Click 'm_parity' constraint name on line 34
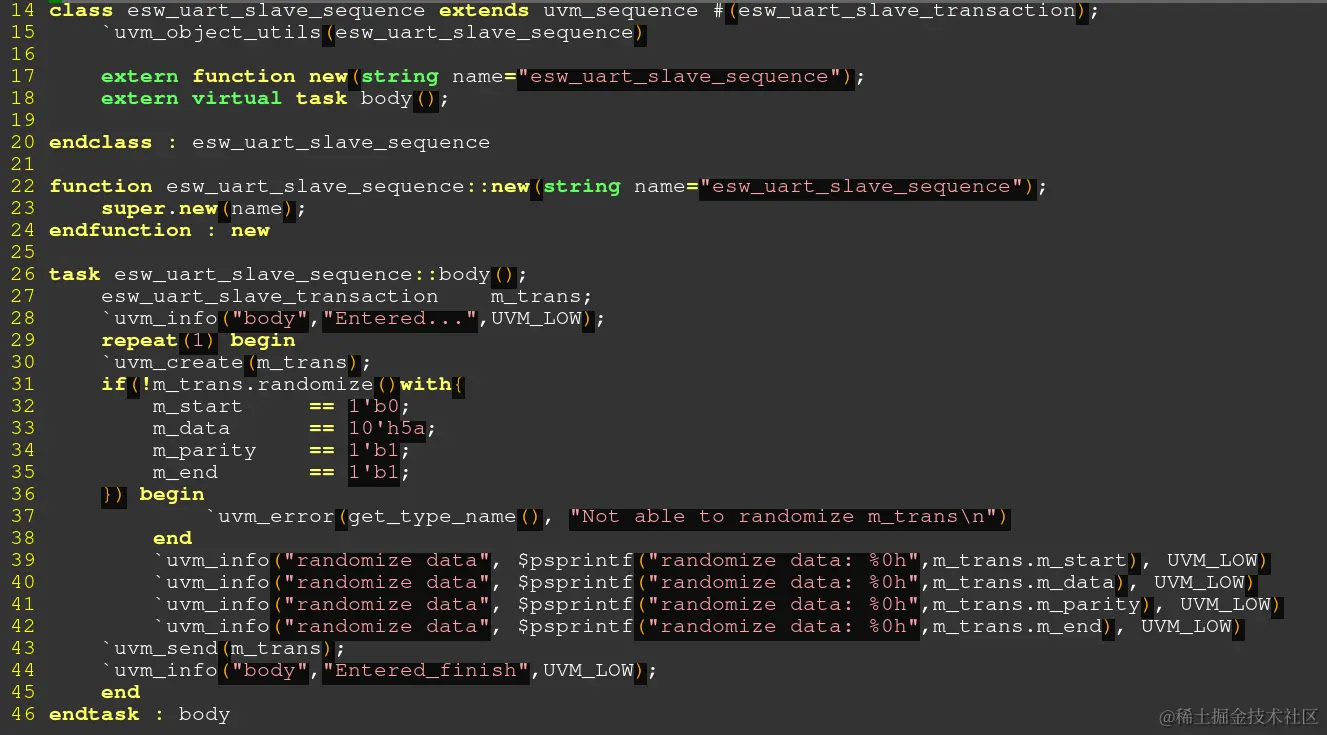The height and width of the screenshot is (735, 1327). click(x=205, y=450)
